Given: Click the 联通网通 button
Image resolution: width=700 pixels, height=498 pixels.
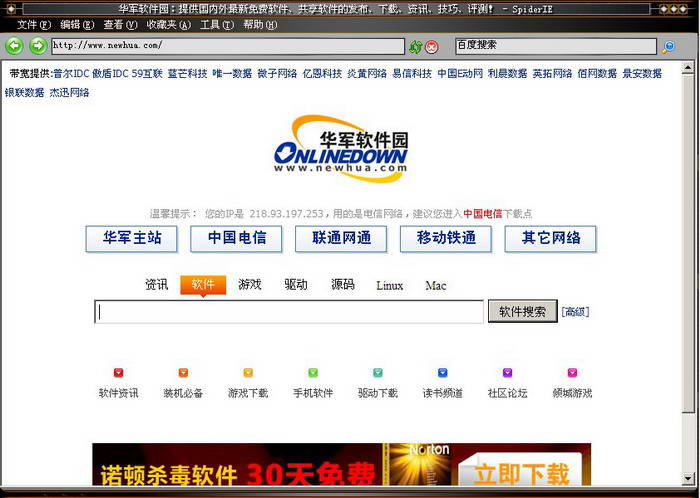Looking at the screenshot, I should point(342,239).
